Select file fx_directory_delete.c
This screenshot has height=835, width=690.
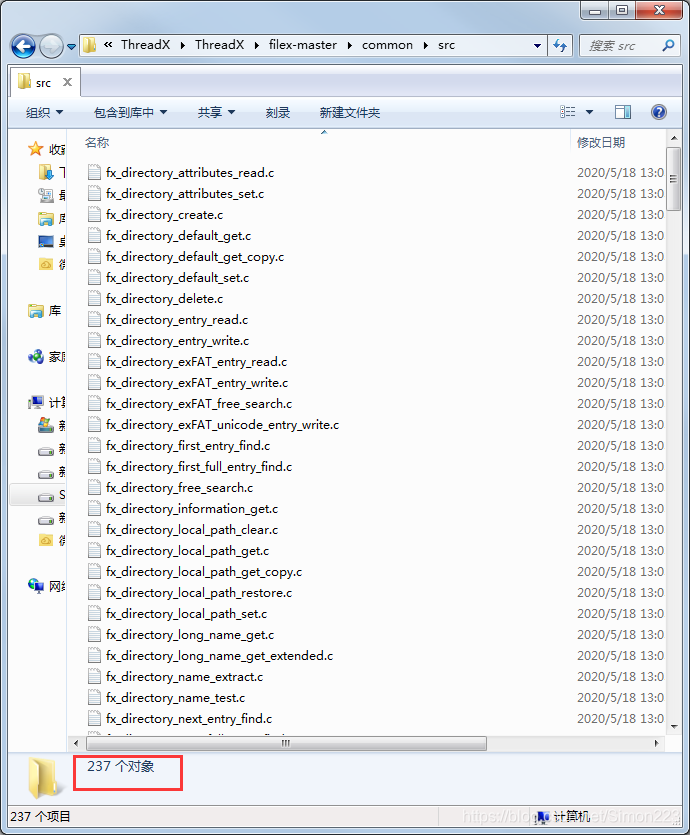click(164, 299)
